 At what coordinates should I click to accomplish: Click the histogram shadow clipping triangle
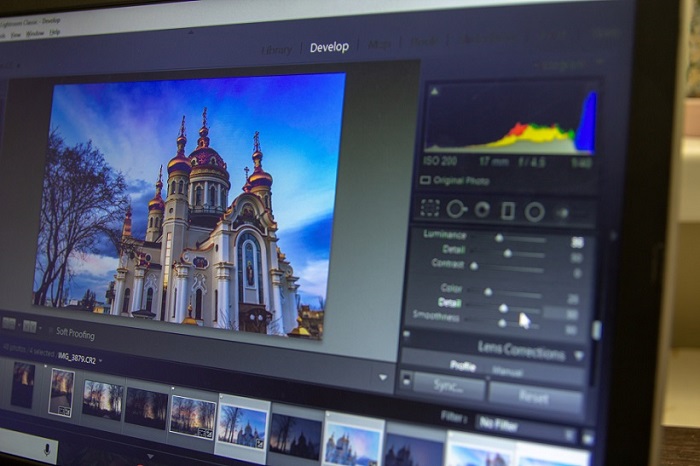click(434, 92)
